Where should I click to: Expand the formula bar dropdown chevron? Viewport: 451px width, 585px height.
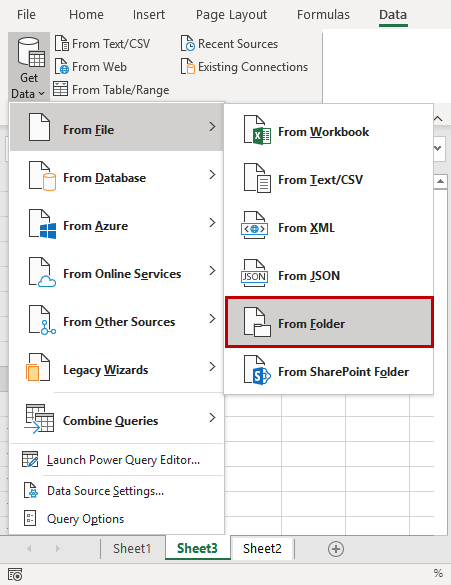click(439, 148)
